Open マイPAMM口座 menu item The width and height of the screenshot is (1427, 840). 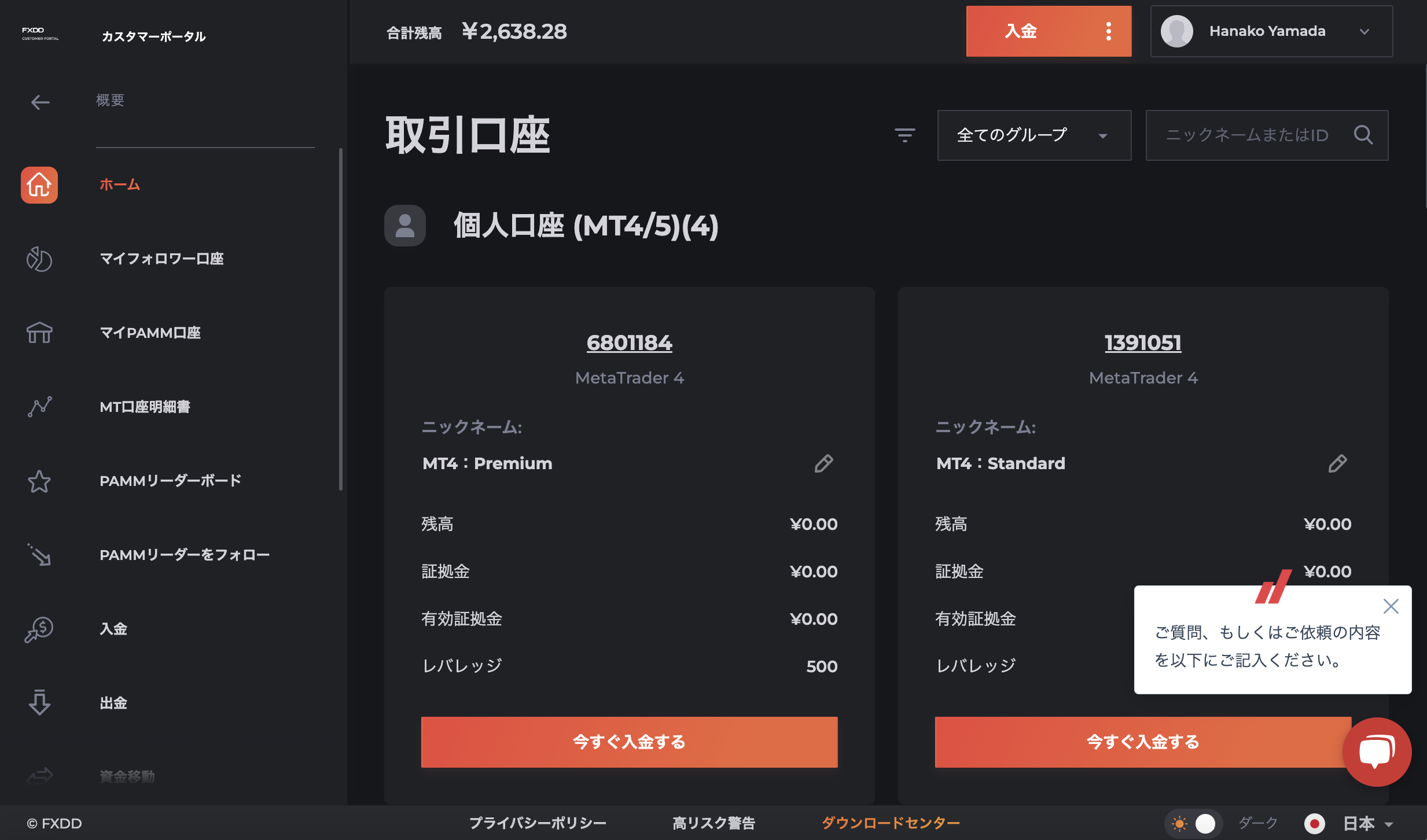click(x=150, y=333)
